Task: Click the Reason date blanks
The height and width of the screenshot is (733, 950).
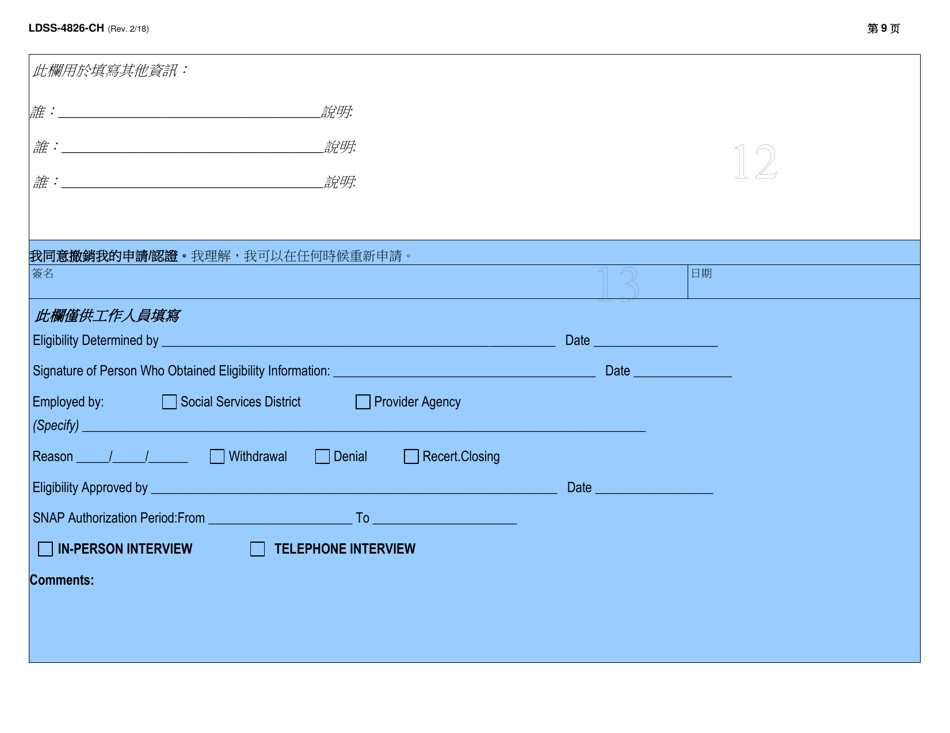Action: coord(130,456)
